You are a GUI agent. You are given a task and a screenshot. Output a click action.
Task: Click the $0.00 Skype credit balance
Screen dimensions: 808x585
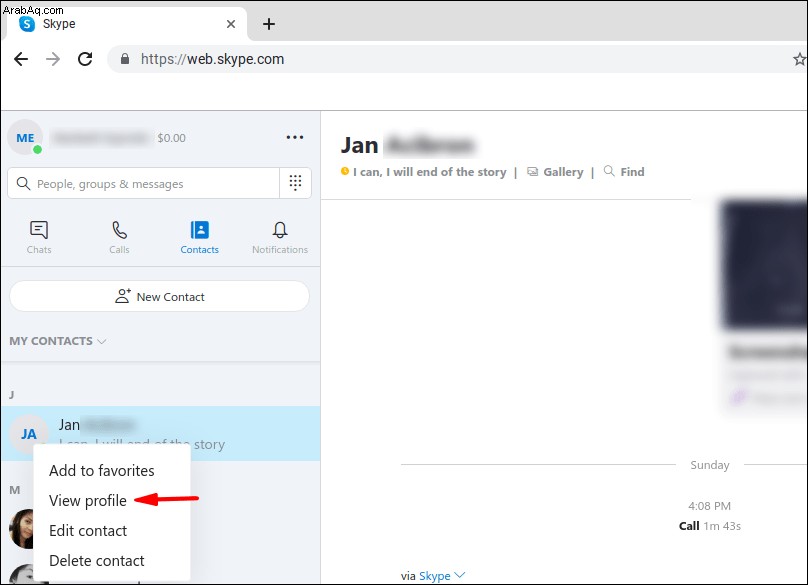pos(172,138)
